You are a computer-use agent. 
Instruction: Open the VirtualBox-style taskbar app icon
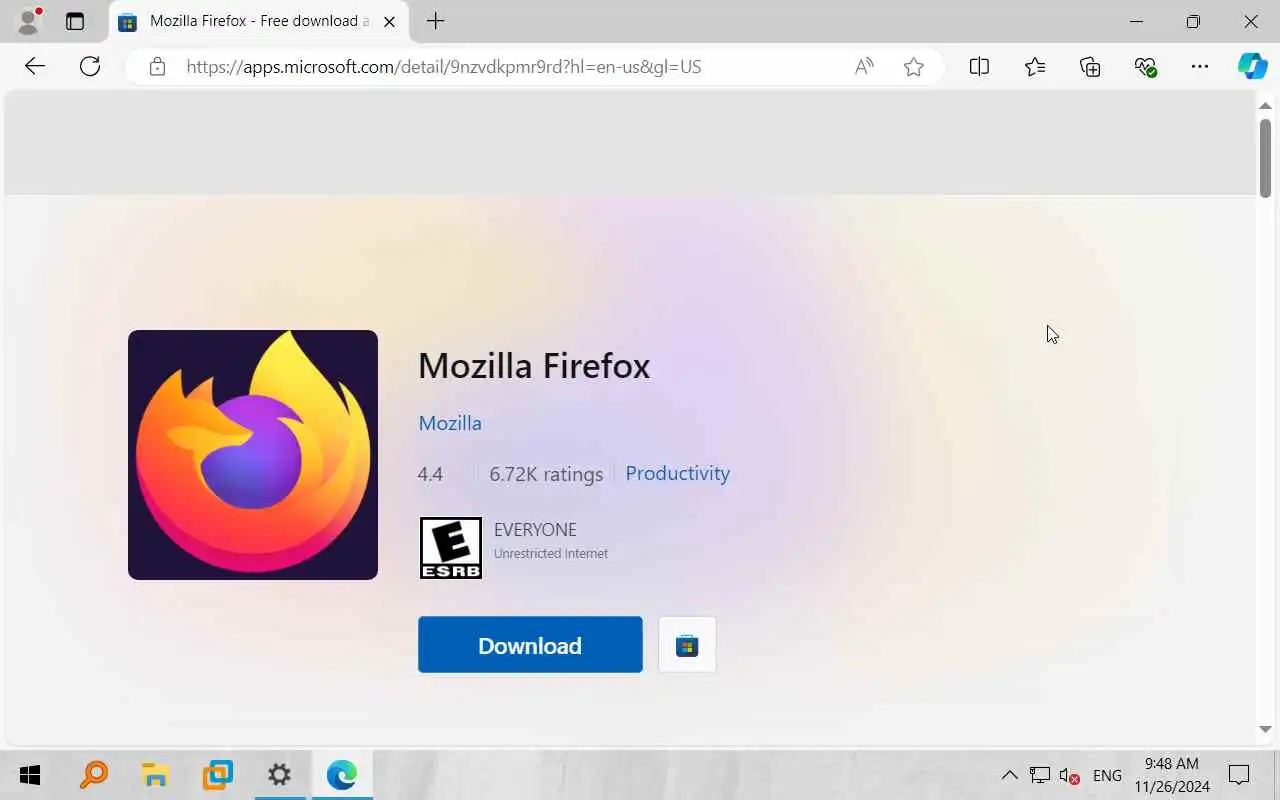tap(217, 775)
